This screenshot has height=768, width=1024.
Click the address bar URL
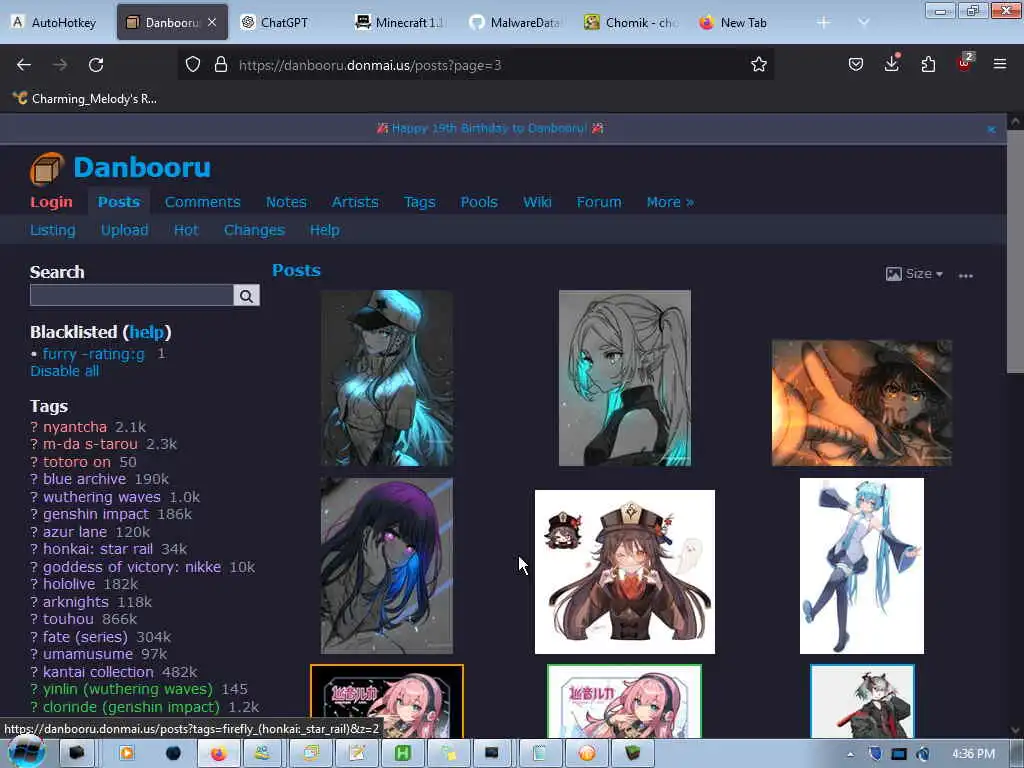pyautogui.click(x=370, y=65)
